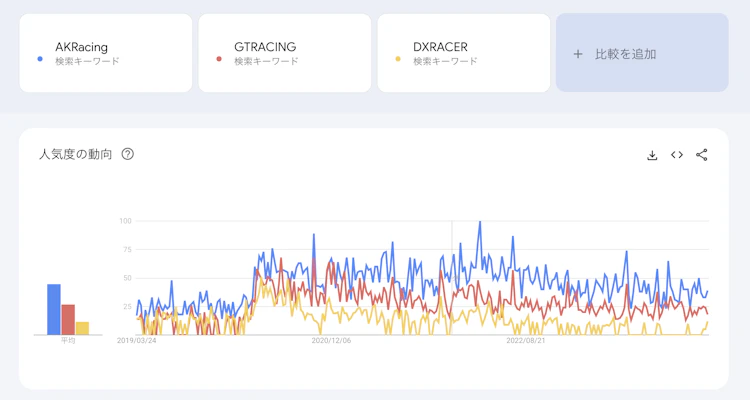This screenshot has width=750, height=400.
Task: Click the yellow DXRACER average bar
Action: click(x=82, y=328)
